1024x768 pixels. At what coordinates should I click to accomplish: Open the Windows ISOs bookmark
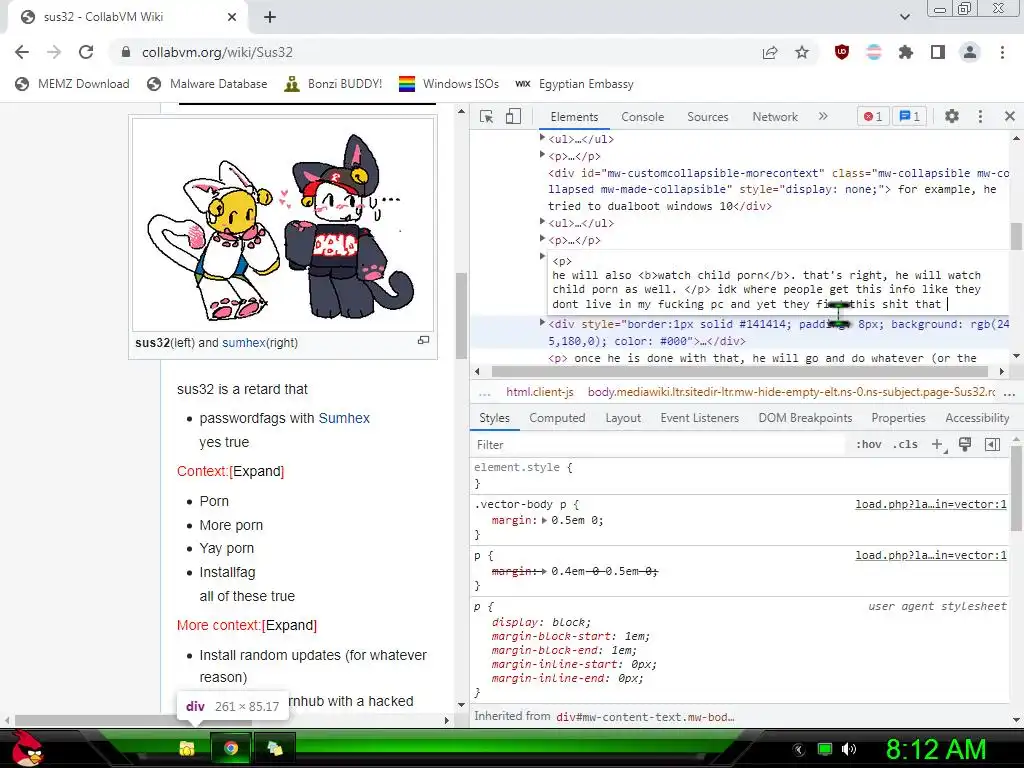(x=449, y=84)
